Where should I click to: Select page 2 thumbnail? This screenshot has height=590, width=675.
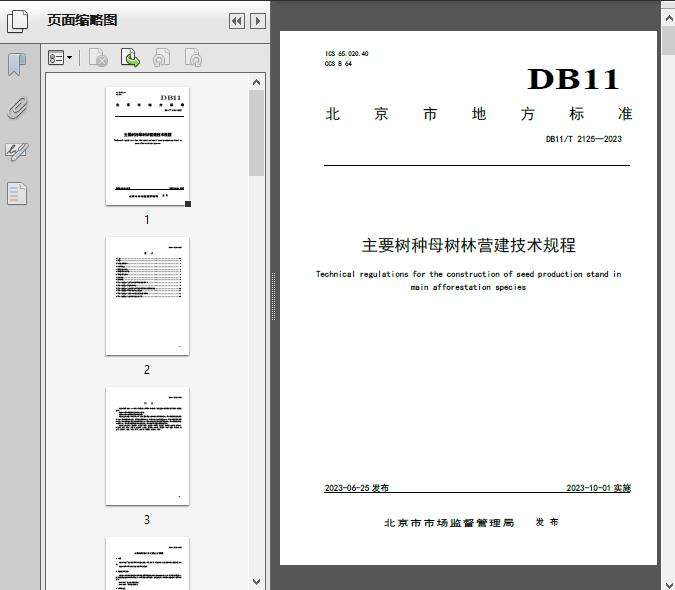click(147, 296)
